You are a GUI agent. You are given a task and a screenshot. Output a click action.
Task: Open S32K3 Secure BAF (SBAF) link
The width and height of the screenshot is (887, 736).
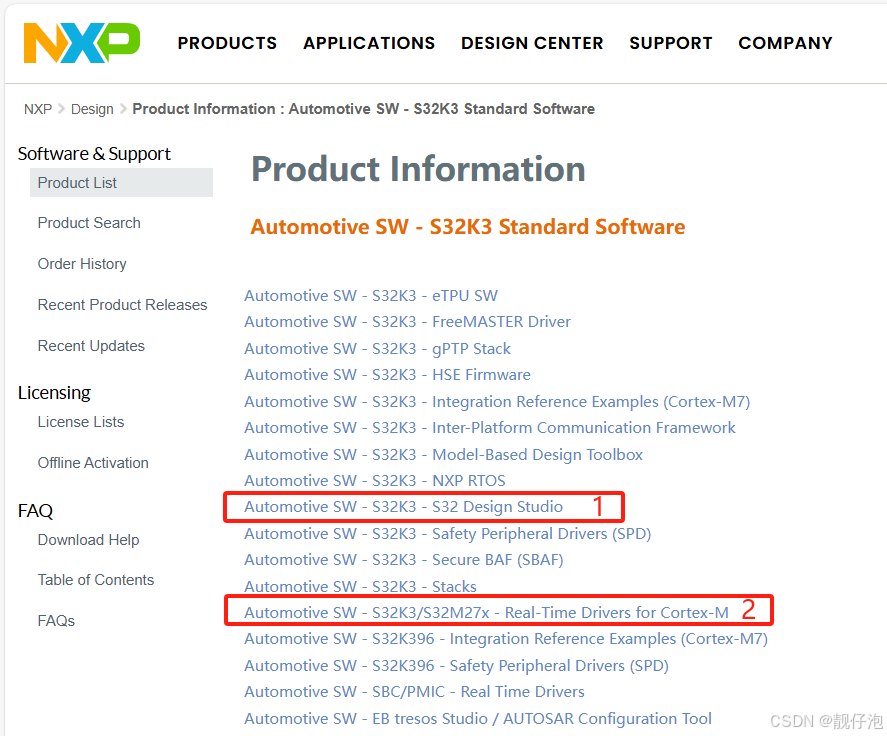point(404,559)
